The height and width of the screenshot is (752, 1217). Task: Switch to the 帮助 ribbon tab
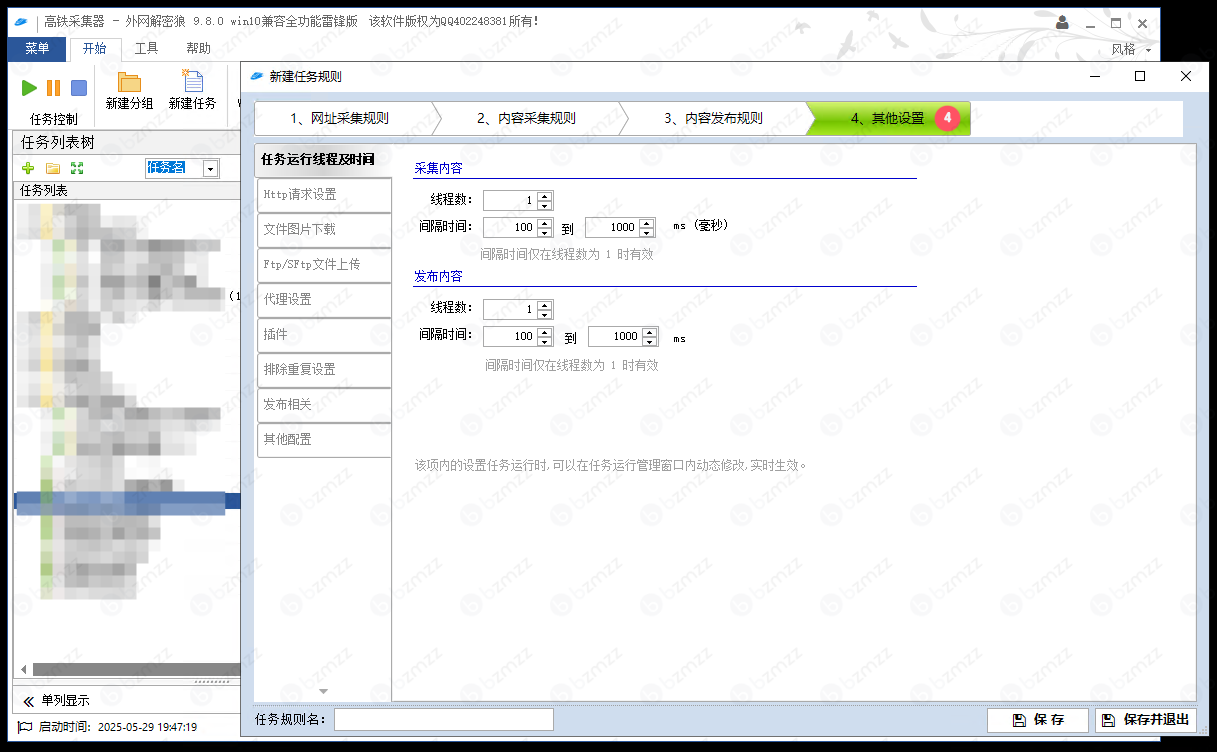pos(198,49)
